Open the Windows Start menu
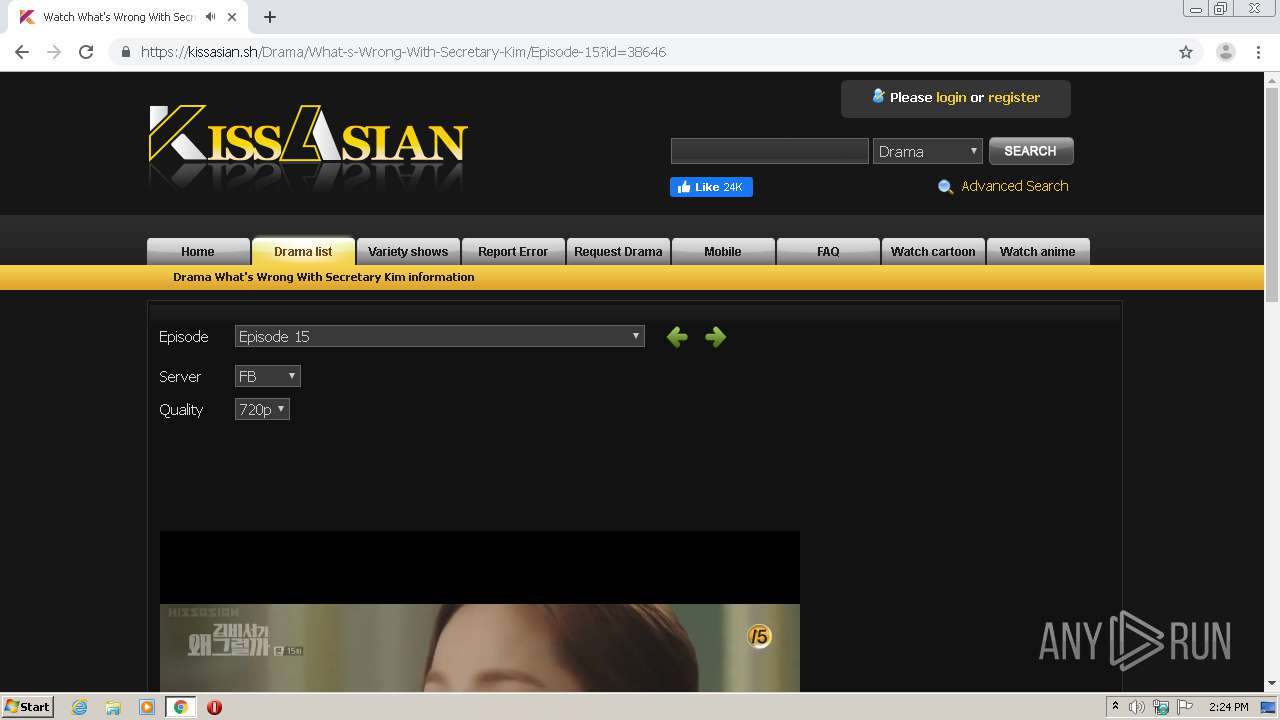Viewport: 1280px width, 720px height. 27,707
